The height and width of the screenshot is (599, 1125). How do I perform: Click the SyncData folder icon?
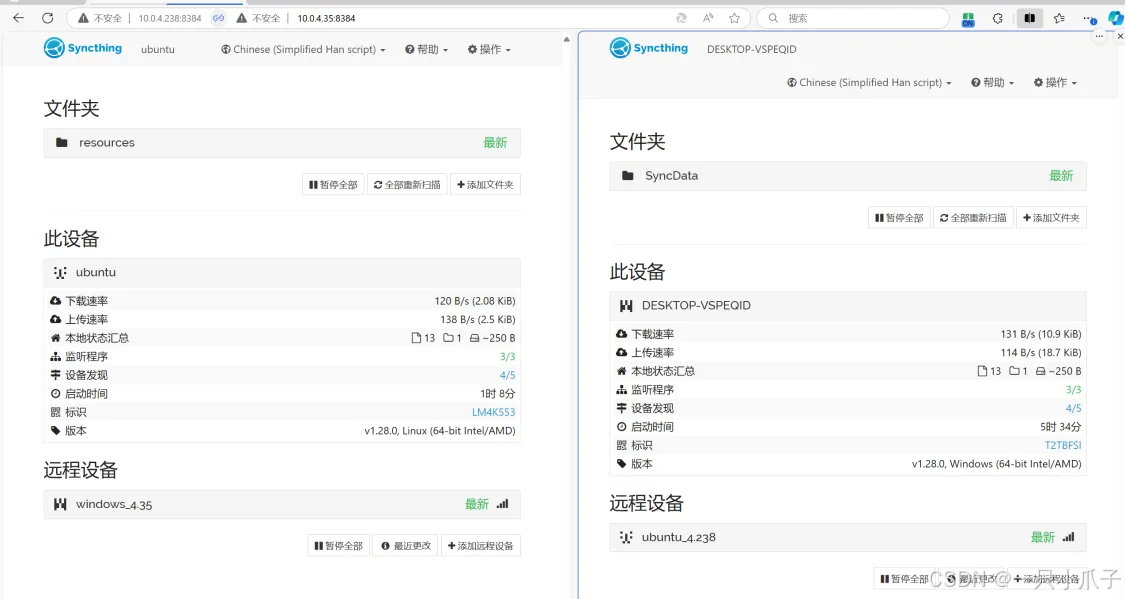pyautogui.click(x=628, y=176)
